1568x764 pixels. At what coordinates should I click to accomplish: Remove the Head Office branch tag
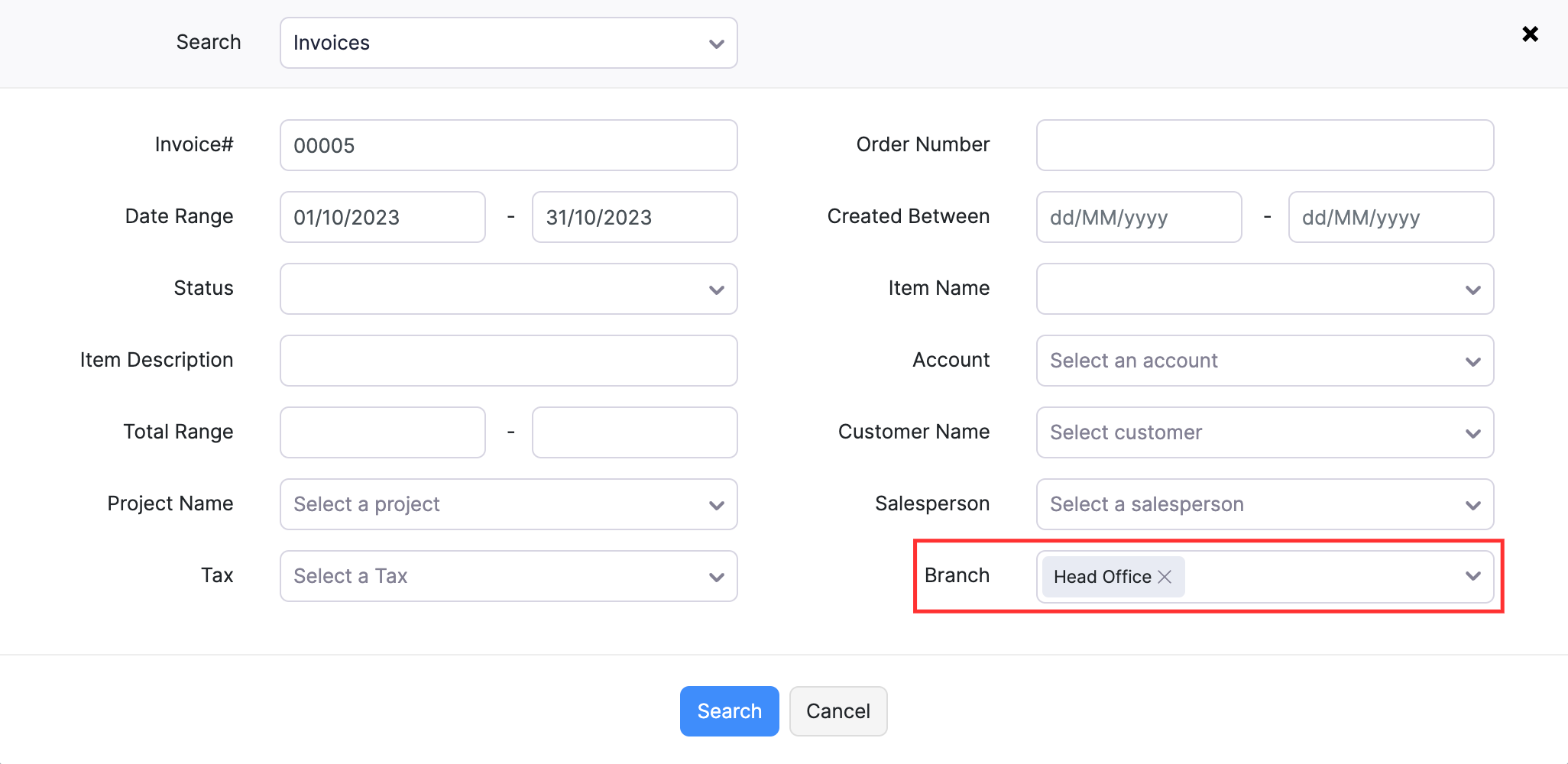tap(1165, 577)
